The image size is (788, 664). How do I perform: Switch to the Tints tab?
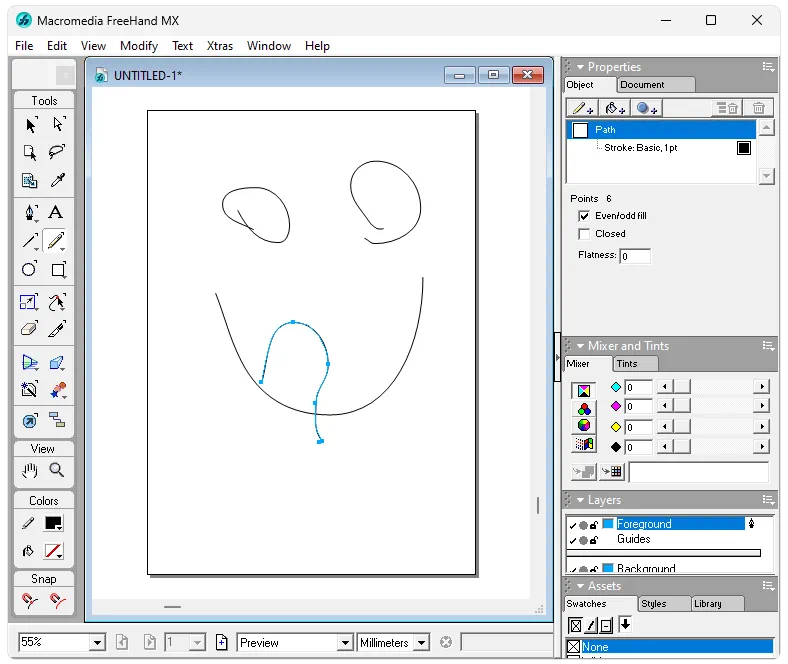click(x=635, y=363)
